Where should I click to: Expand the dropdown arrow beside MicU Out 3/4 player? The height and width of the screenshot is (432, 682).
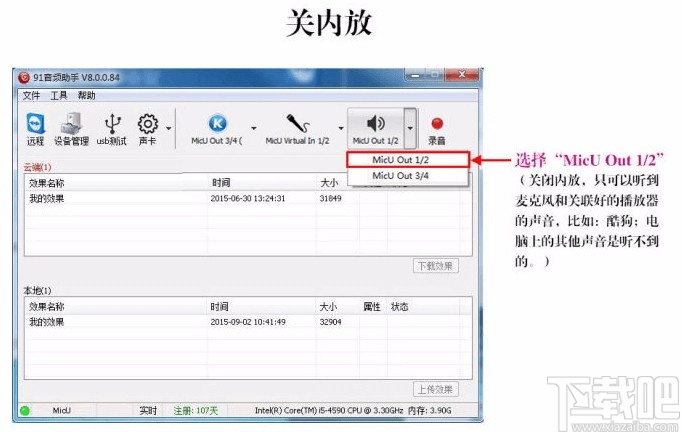coord(254,128)
